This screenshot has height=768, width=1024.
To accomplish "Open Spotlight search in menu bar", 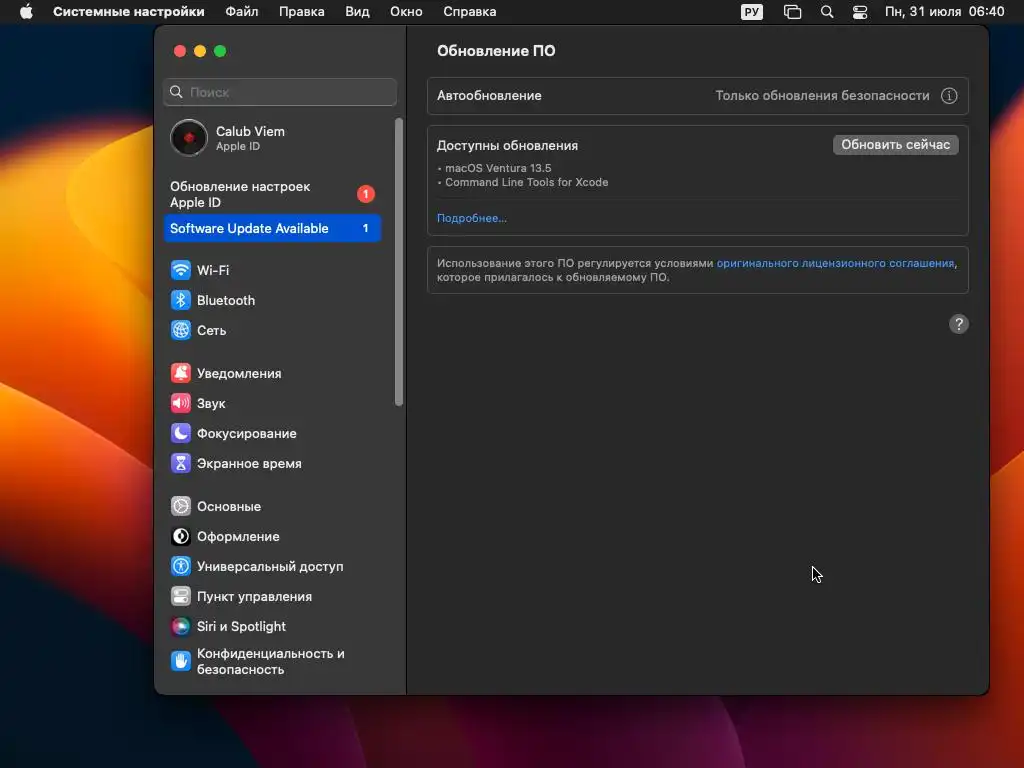I will pyautogui.click(x=827, y=12).
